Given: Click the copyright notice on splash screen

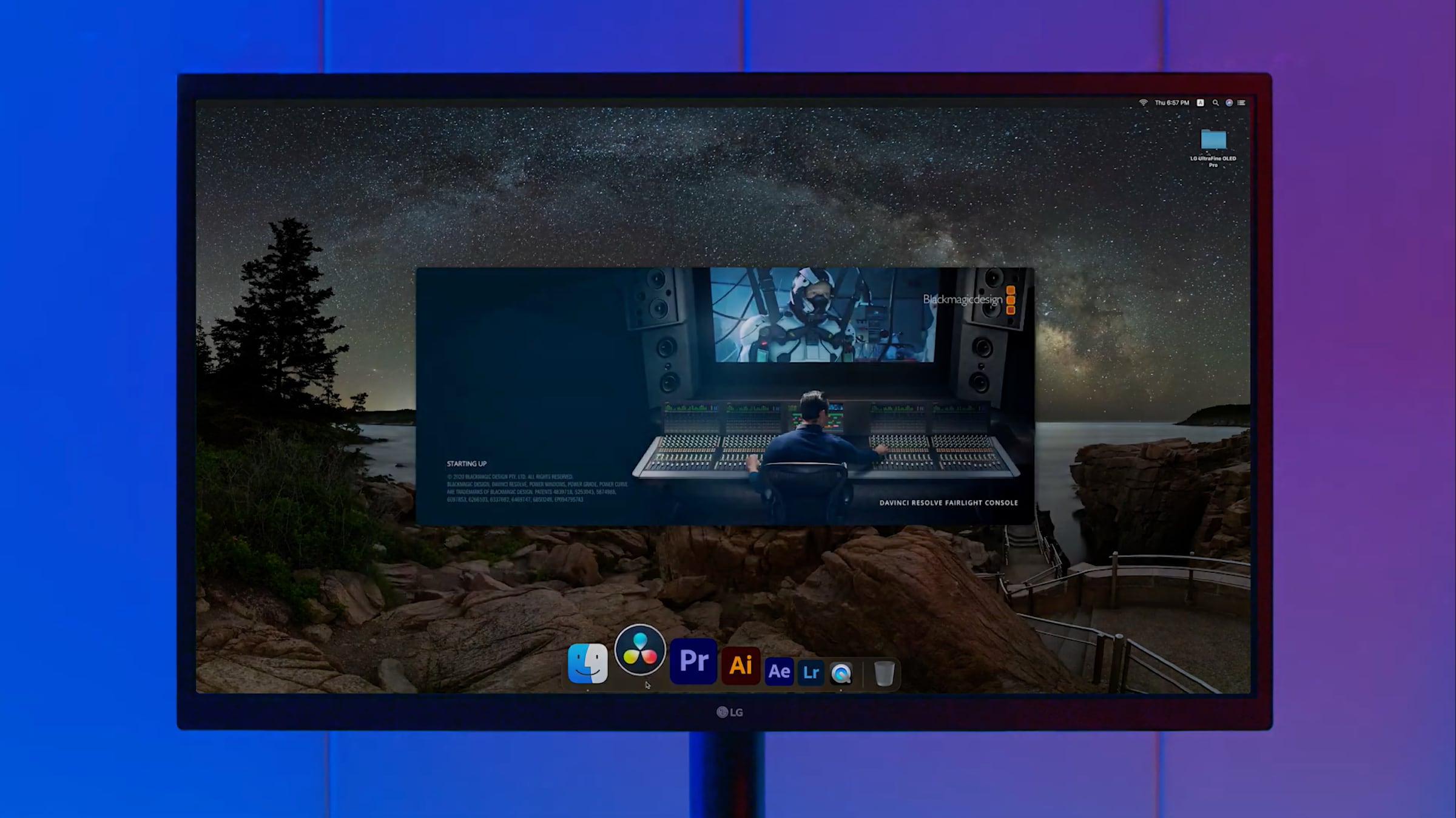Looking at the screenshot, I should coord(538,488).
